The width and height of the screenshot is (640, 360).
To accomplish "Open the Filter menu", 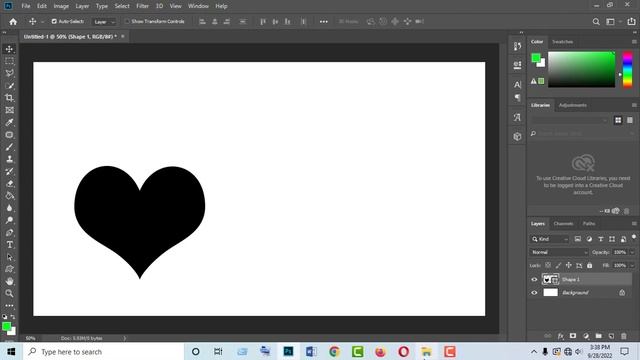I will click(x=142, y=6).
